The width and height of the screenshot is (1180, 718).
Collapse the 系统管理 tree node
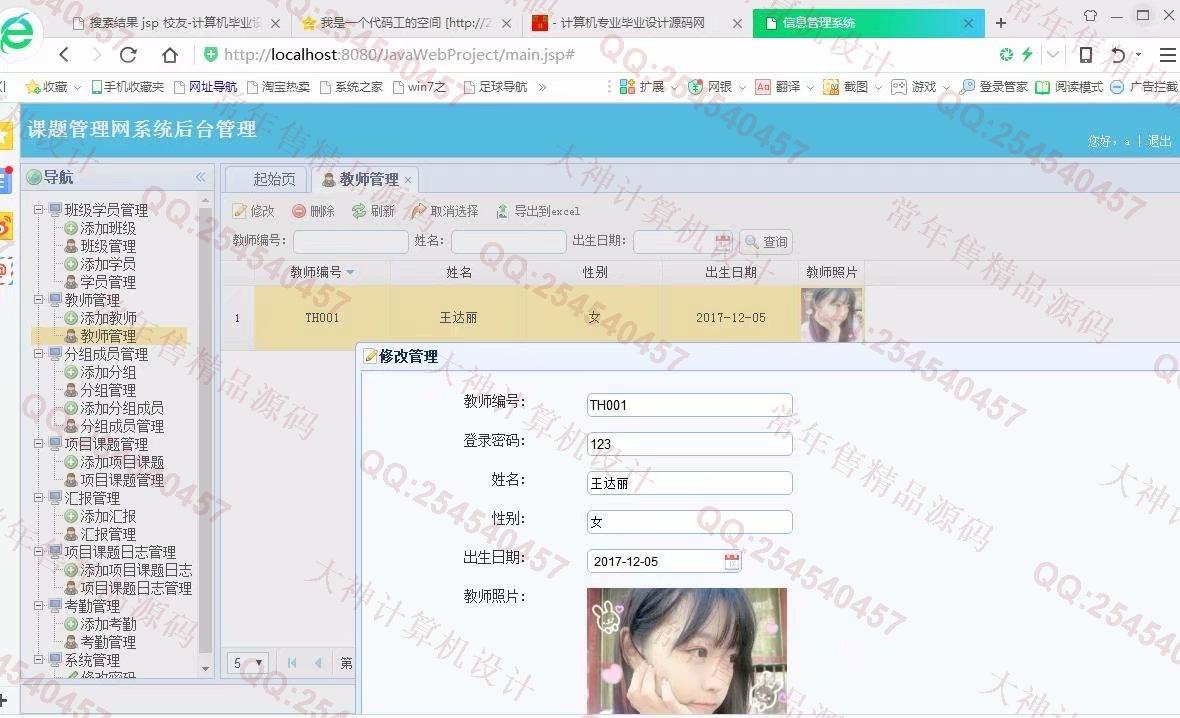tap(38, 660)
